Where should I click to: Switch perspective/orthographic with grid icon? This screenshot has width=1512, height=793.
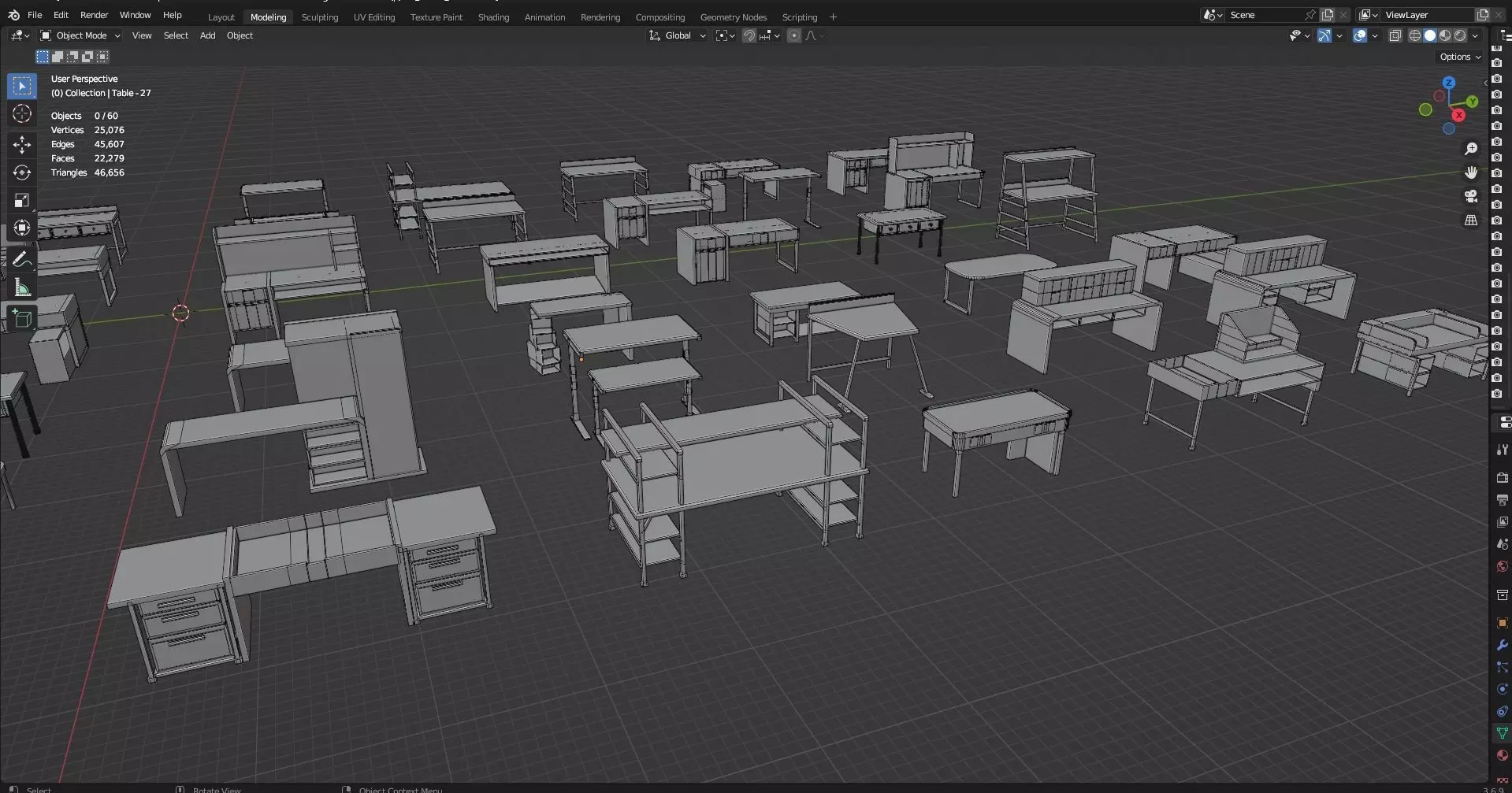[1470, 220]
